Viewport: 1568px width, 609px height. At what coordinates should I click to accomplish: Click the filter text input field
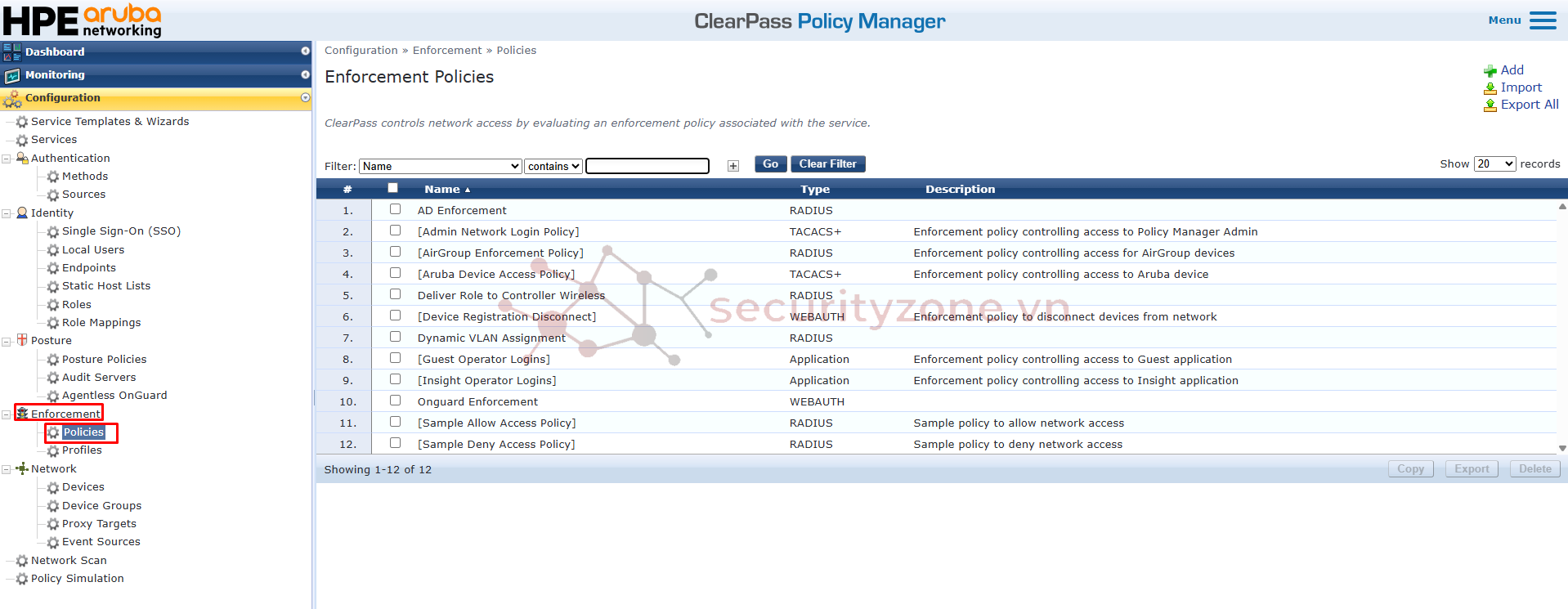647,166
